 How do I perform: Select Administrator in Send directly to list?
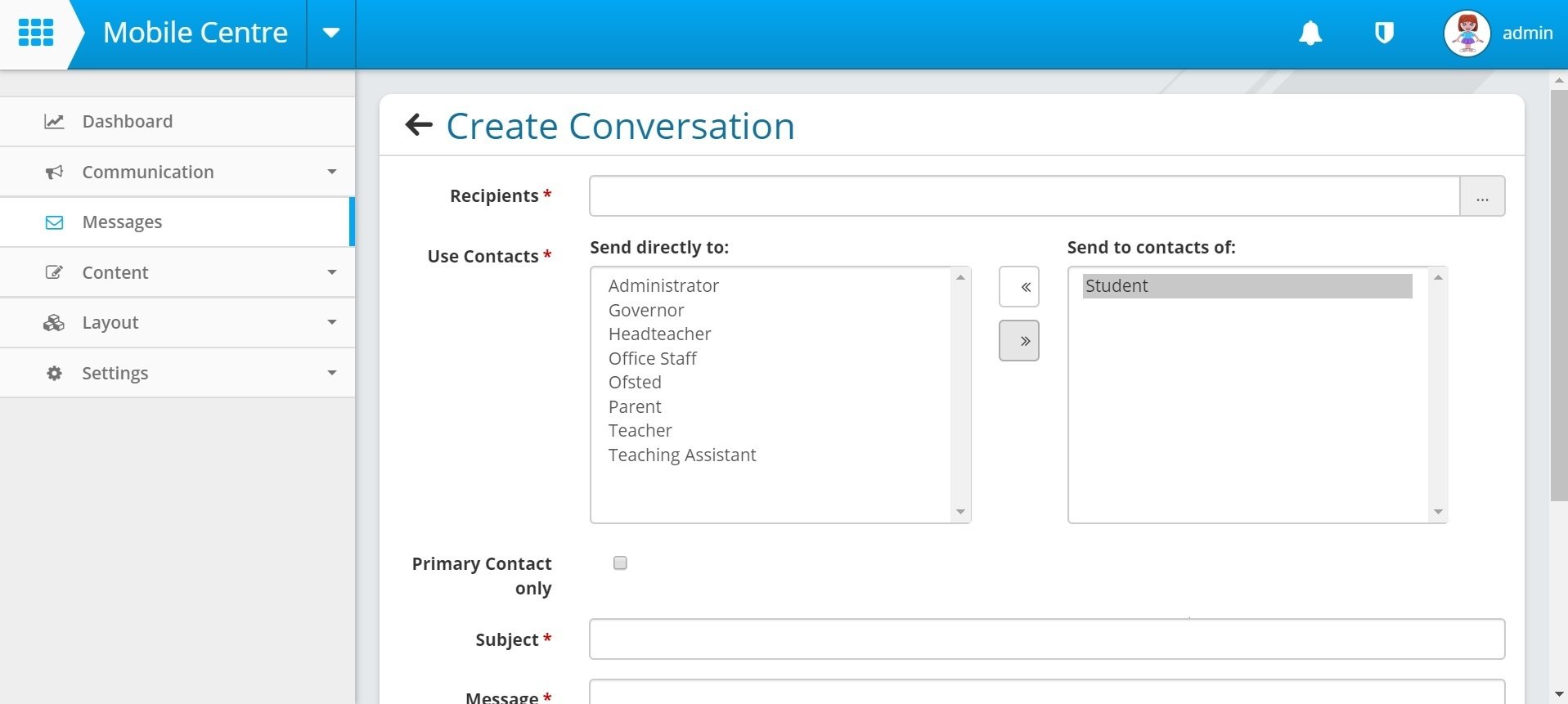663,286
